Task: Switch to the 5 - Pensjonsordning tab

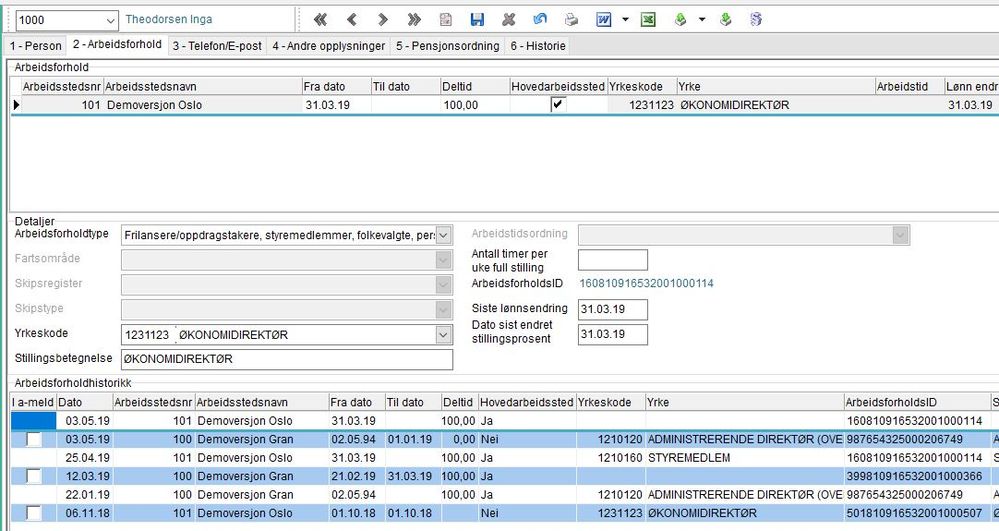Action: pos(447,46)
